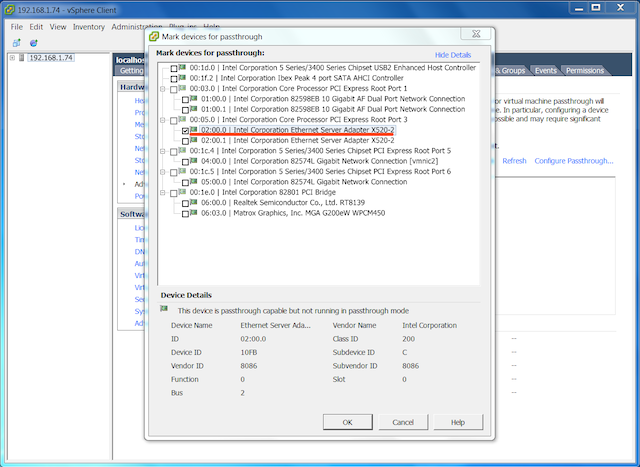Select the 02:00.1 Ethernet Server Adapter X520-2 row

[x=298, y=140]
